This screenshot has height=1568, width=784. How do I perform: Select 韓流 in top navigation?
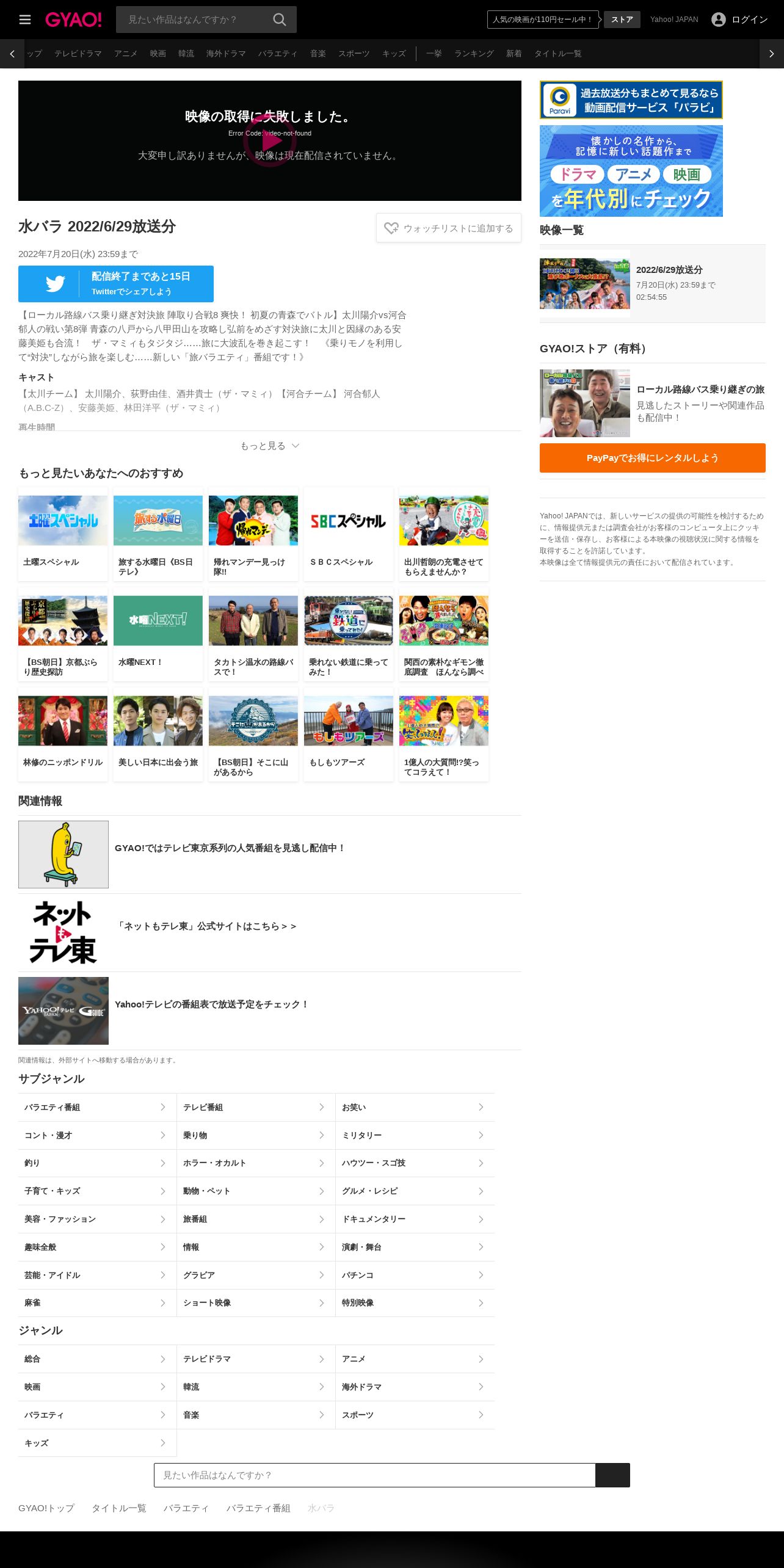(186, 54)
